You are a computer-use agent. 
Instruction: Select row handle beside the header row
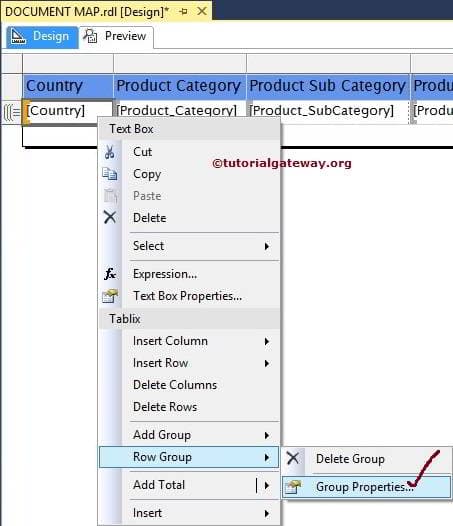click(x=12, y=87)
